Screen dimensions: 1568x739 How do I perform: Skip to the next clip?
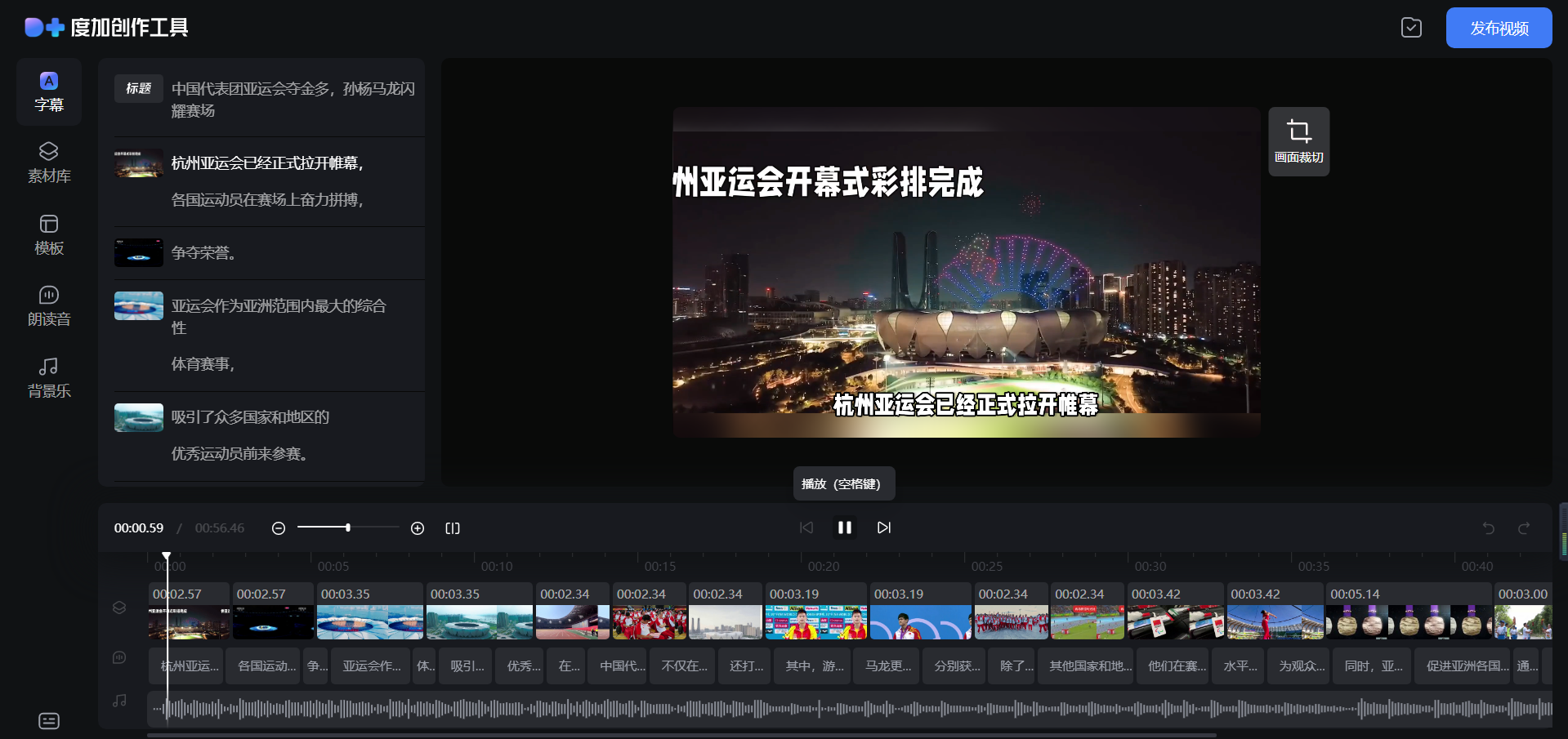pos(883,528)
